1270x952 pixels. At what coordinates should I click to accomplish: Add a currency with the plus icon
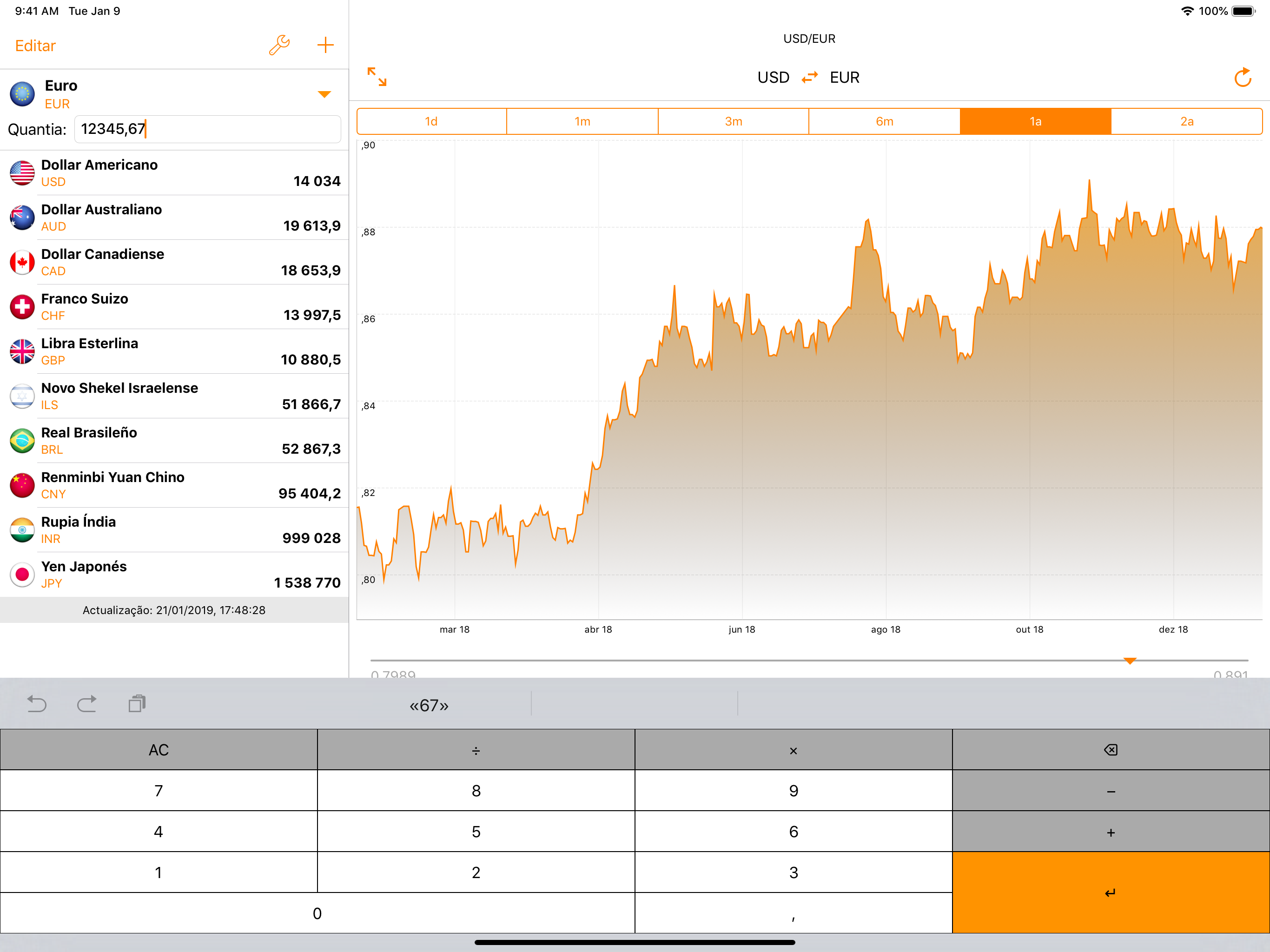[325, 45]
